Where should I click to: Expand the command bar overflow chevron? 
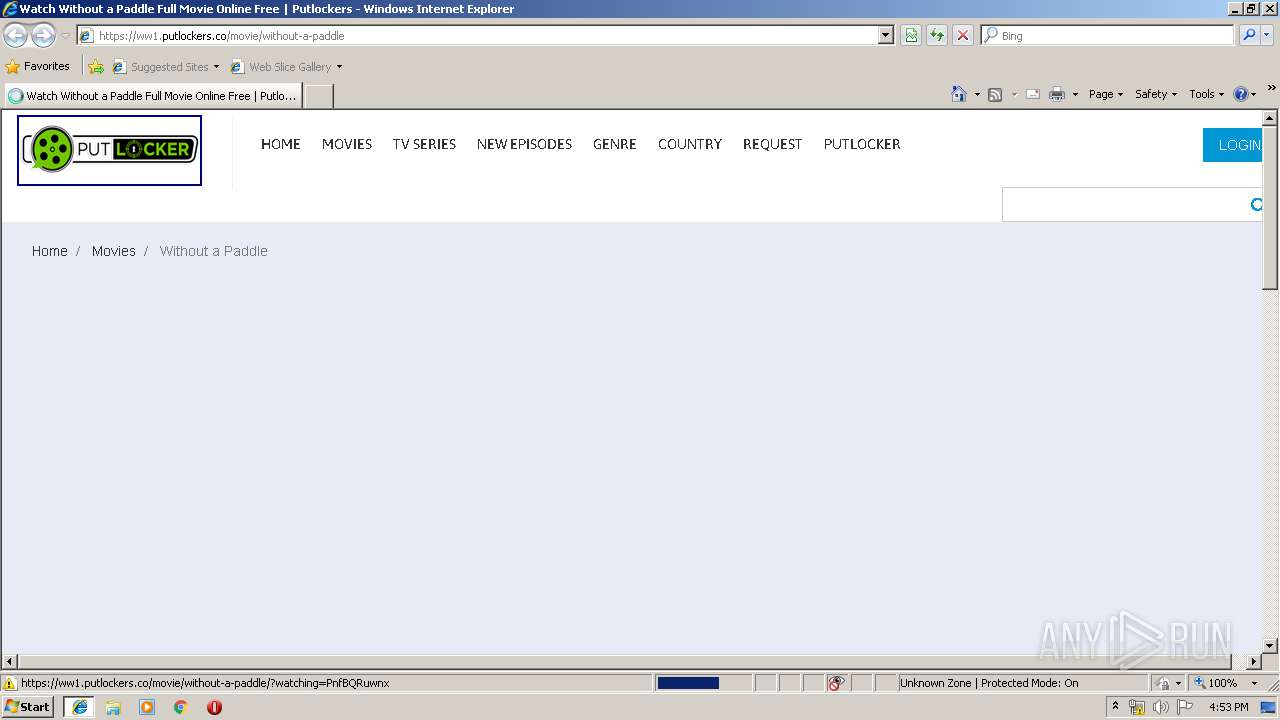[1271, 88]
